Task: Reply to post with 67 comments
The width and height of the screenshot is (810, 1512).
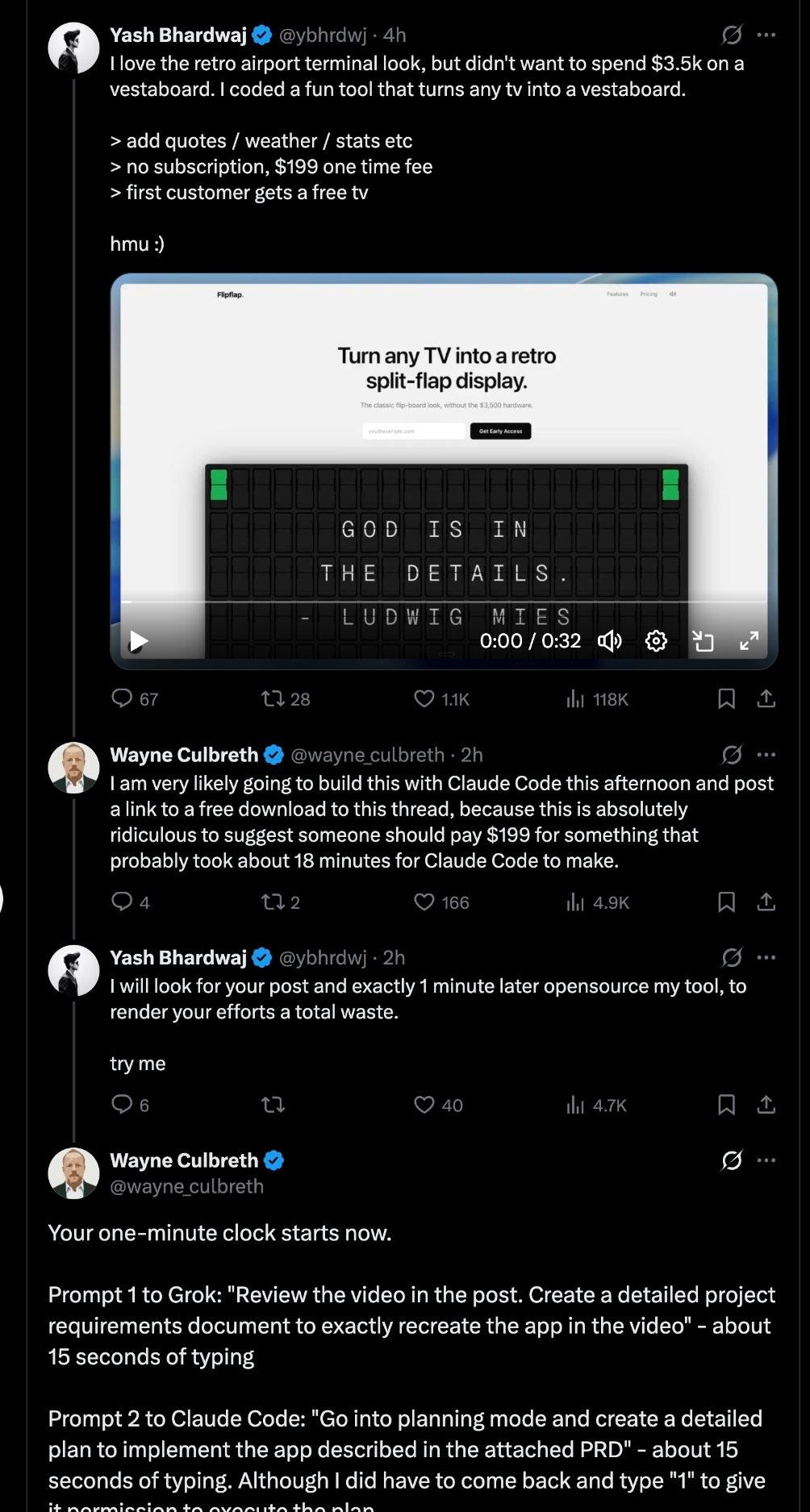Action: pyautogui.click(x=122, y=698)
